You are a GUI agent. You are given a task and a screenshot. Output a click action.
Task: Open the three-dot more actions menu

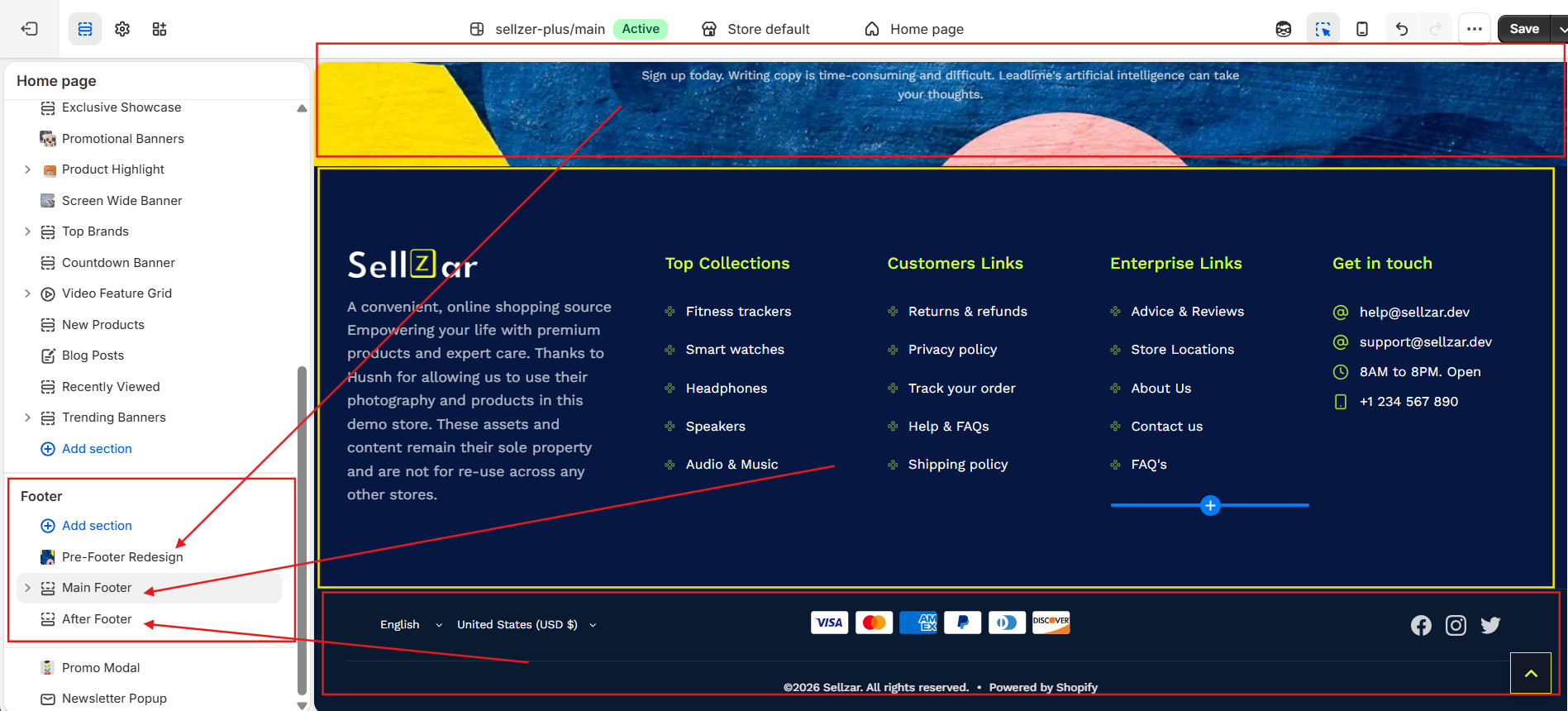tap(1475, 29)
